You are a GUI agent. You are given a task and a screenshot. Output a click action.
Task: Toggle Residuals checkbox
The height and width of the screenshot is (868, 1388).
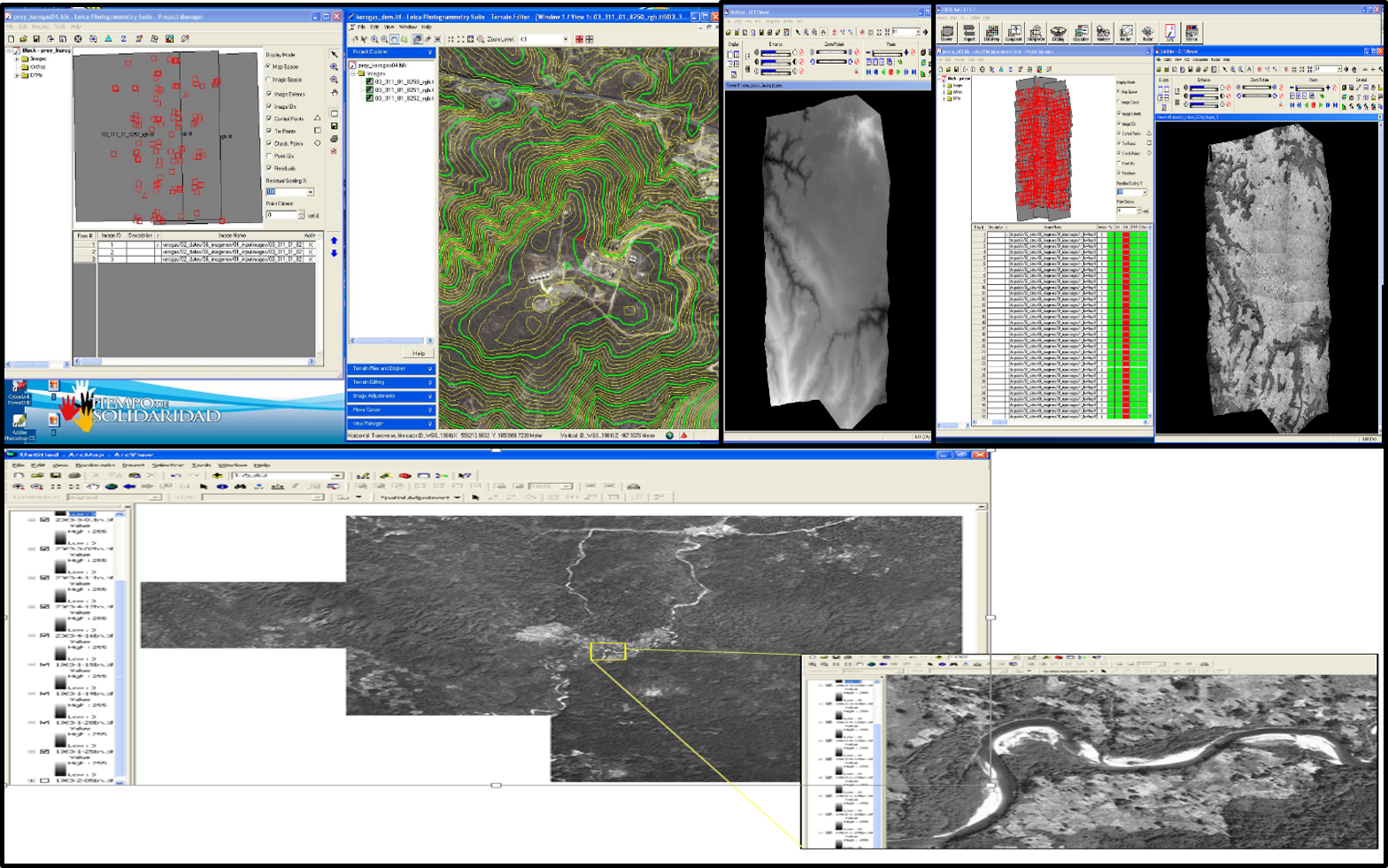269,168
